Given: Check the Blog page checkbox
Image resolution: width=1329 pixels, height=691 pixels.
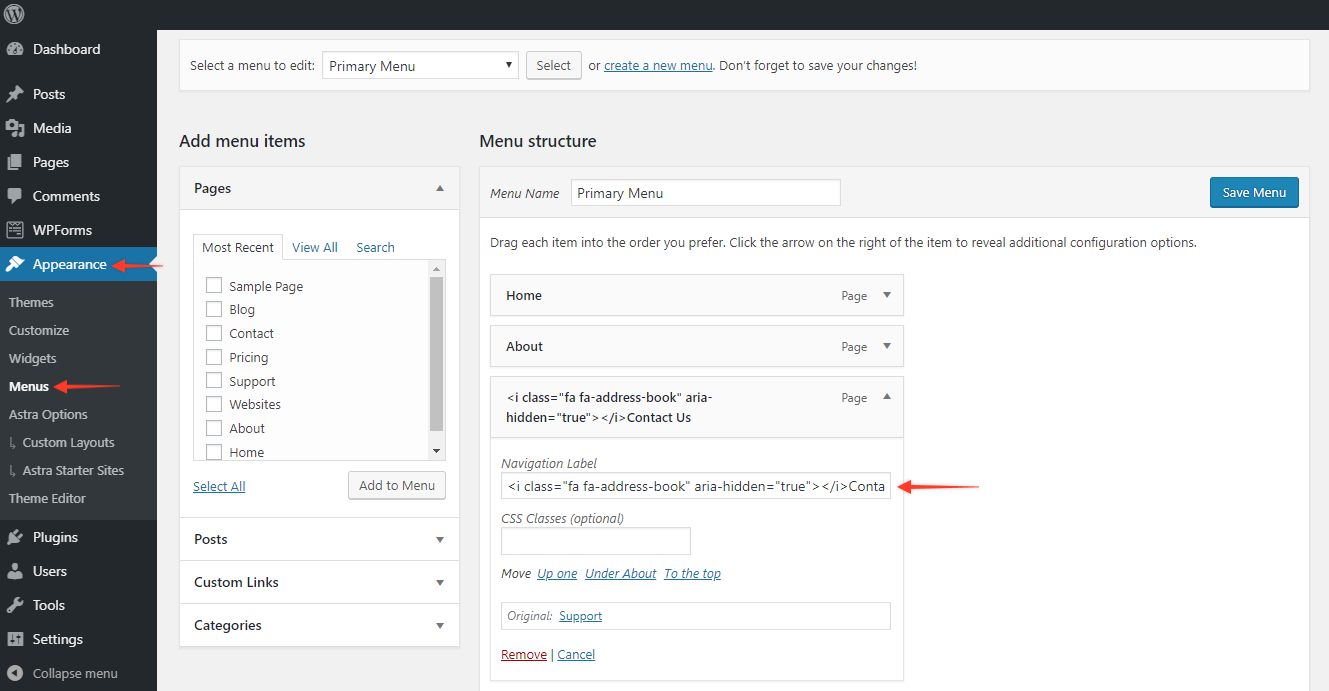Looking at the screenshot, I should click(214, 309).
